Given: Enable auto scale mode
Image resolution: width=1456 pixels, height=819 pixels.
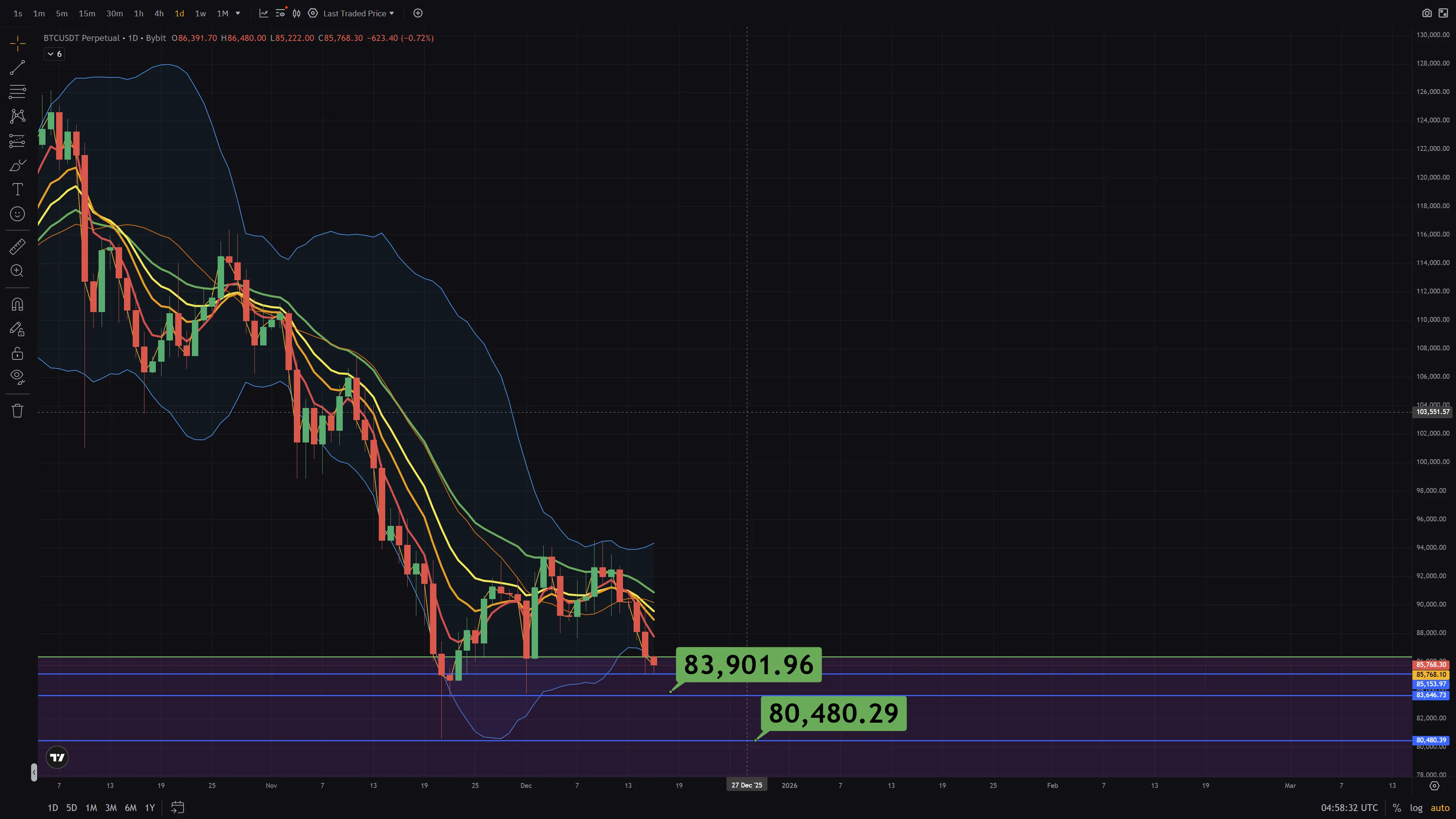Looking at the screenshot, I should pyautogui.click(x=1440, y=808).
